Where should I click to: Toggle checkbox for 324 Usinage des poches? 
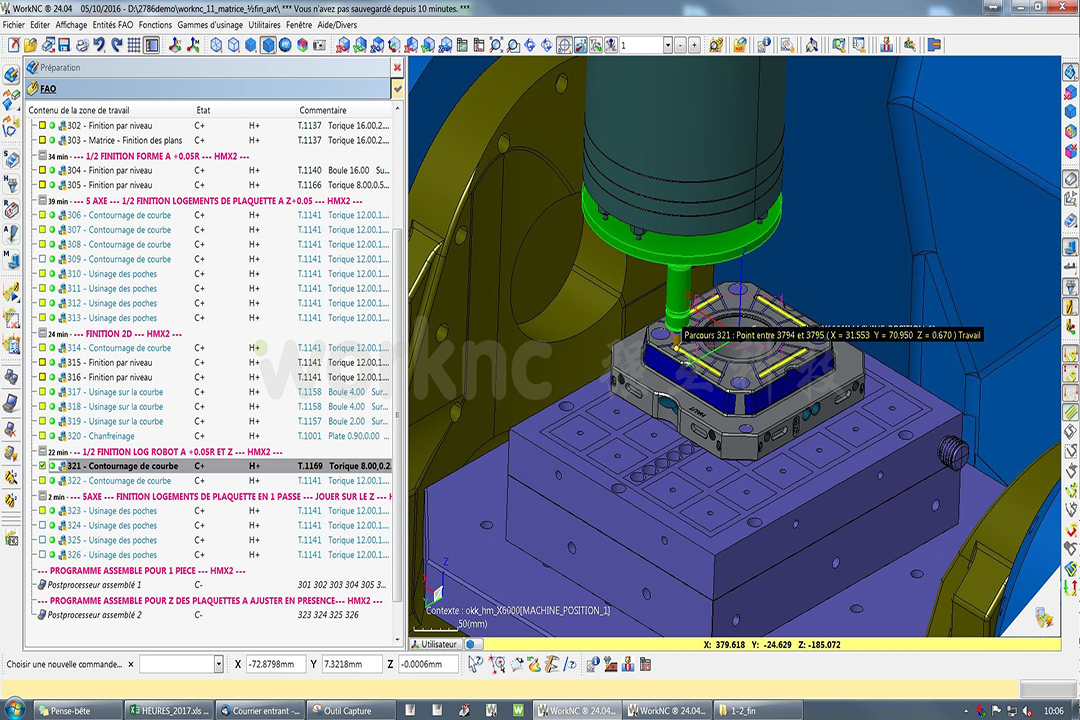pos(42,526)
